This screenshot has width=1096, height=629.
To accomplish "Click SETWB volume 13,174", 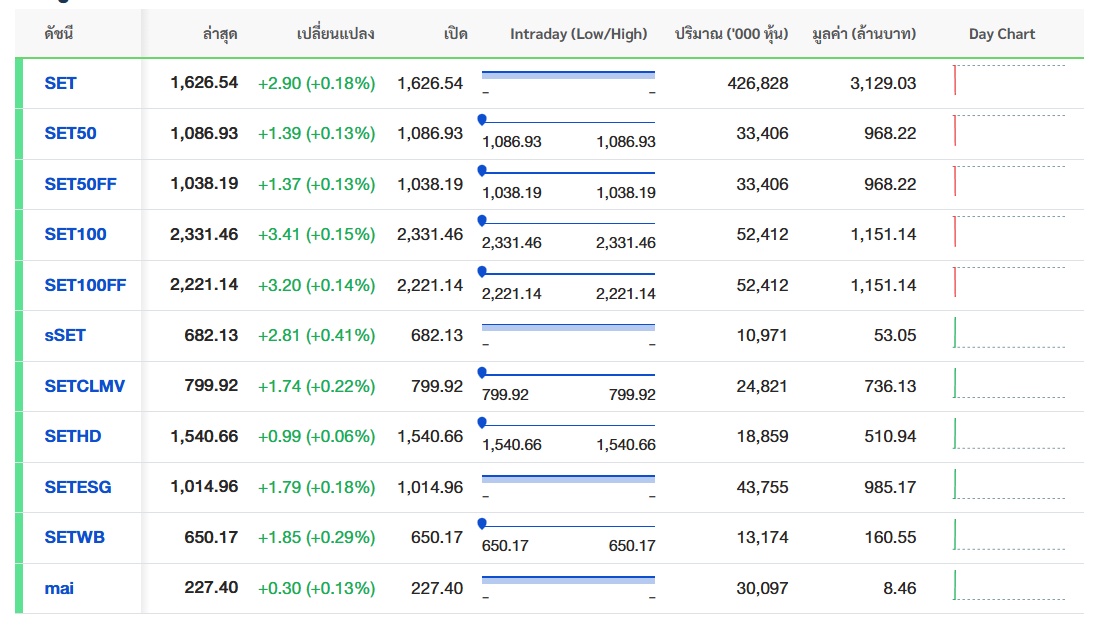I will tap(762, 537).
